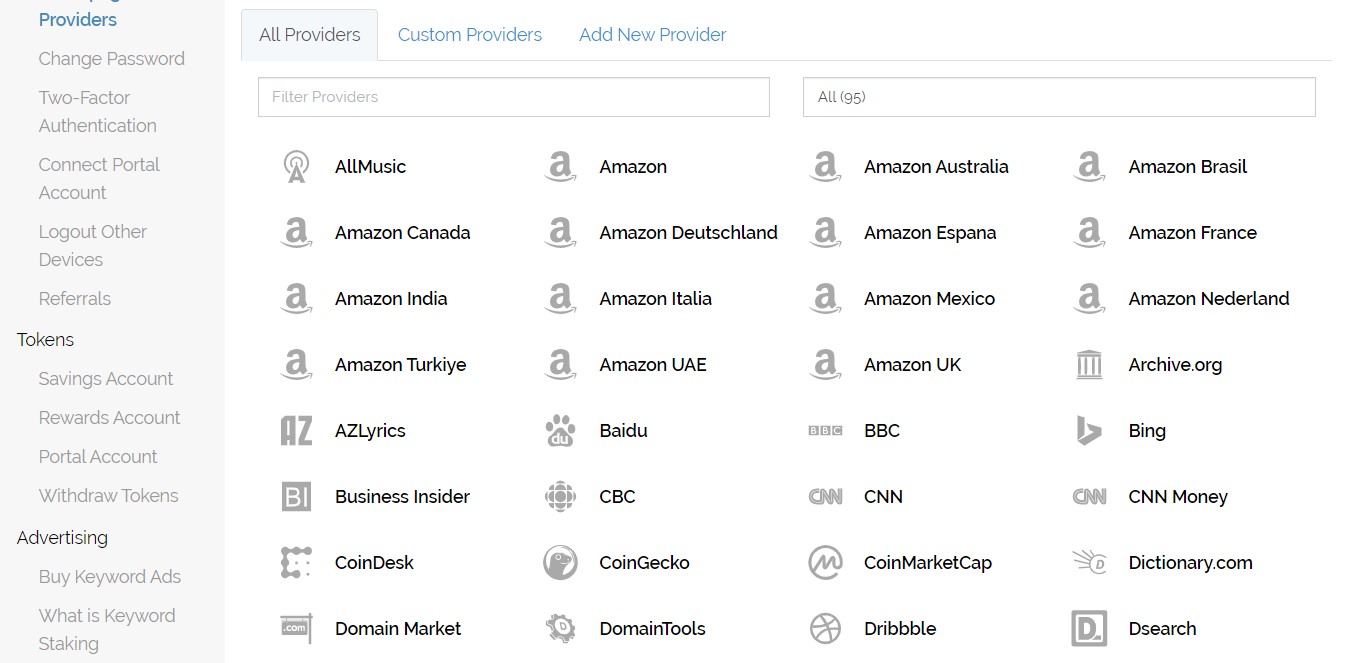Image resolution: width=1347 pixels, height=663 pixels.
Task: Click the Amazon Canada logo icon
Action: pyautogui.click(x=296, y=233)
